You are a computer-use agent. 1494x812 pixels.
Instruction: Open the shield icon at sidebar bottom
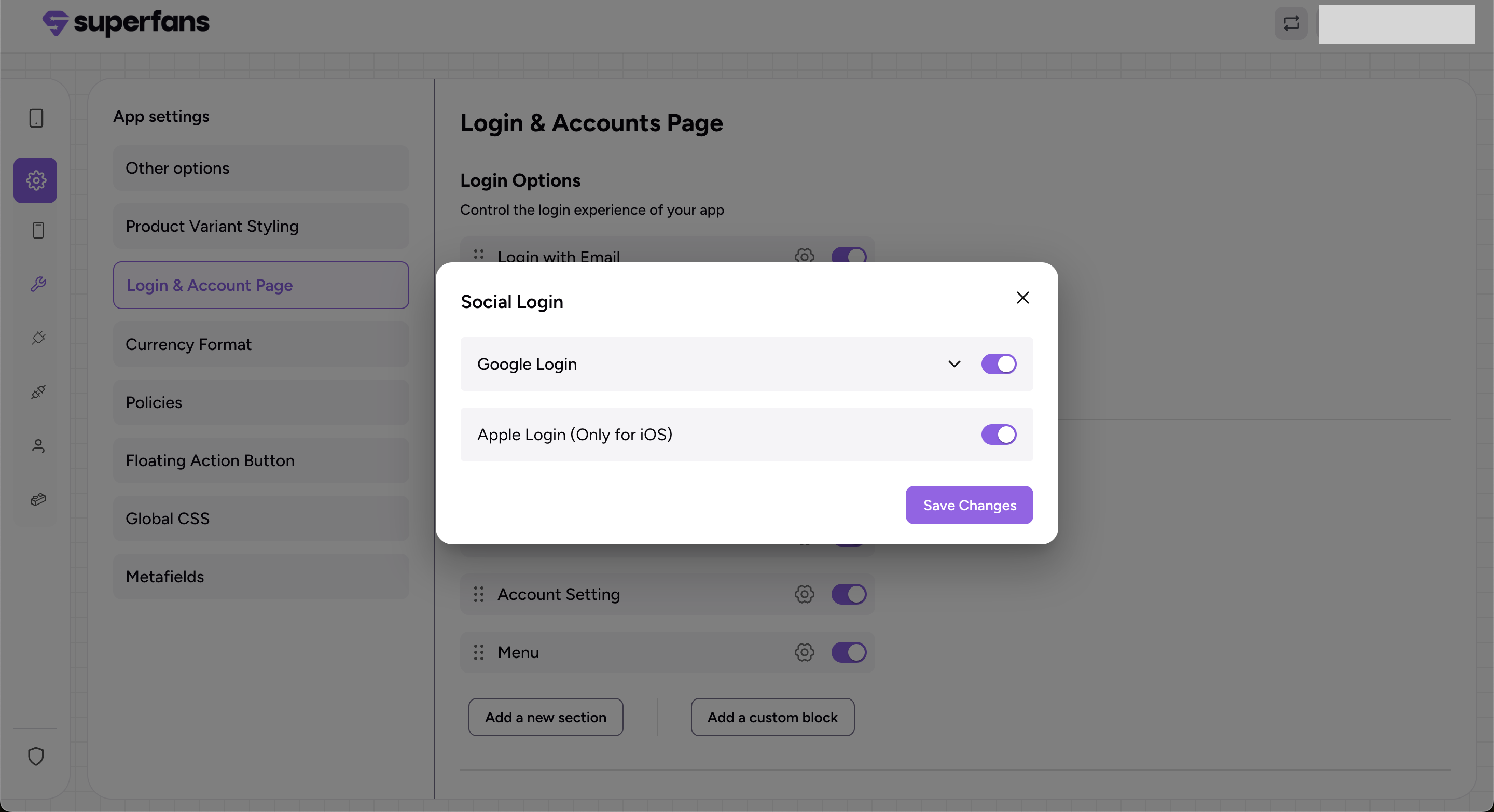point(36,756)
